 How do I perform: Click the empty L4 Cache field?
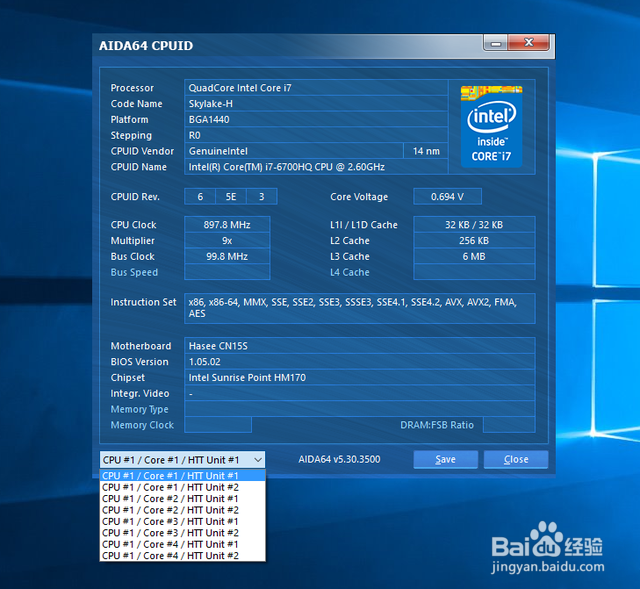click(x=474, y=272)
